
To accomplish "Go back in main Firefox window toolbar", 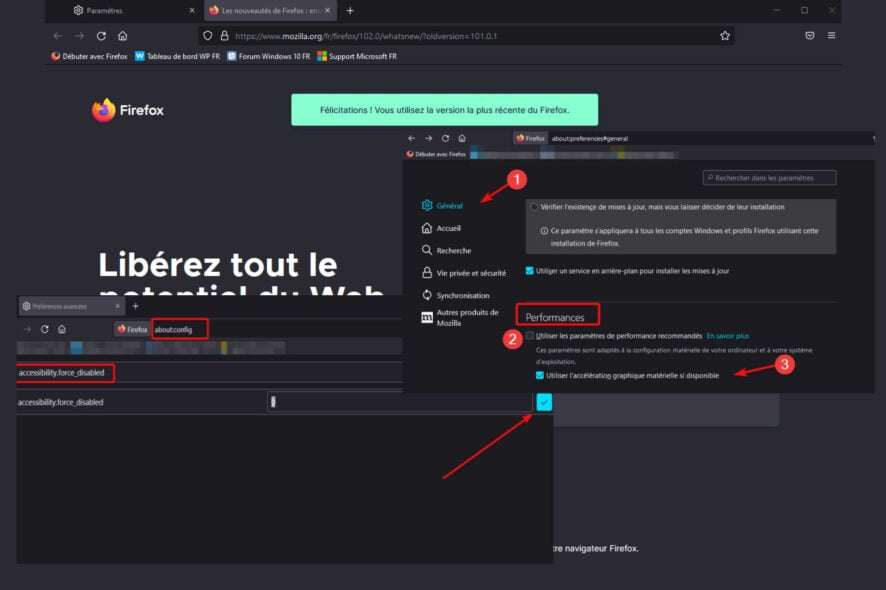I will coord(58,36).
